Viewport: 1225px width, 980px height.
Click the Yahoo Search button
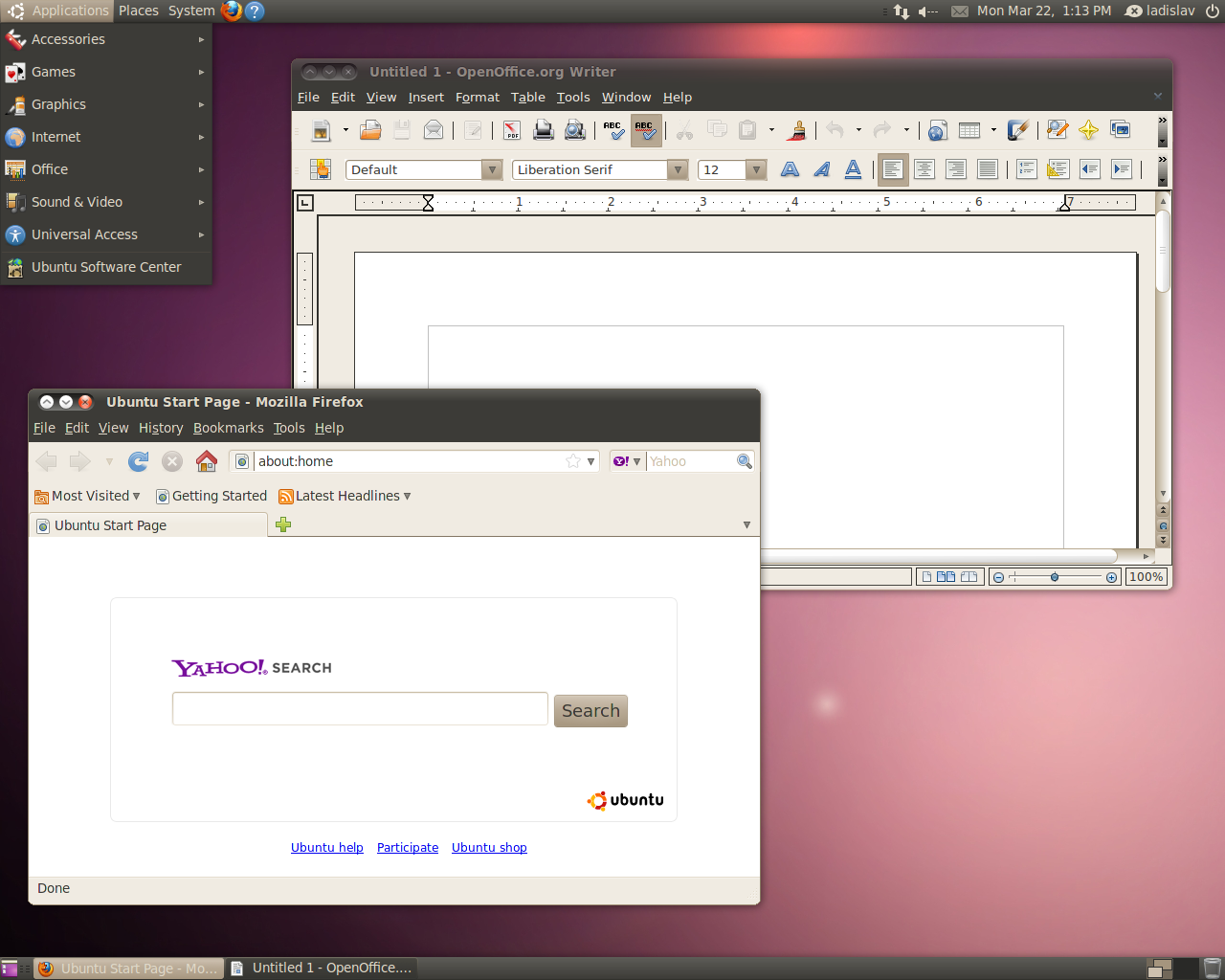590,711
